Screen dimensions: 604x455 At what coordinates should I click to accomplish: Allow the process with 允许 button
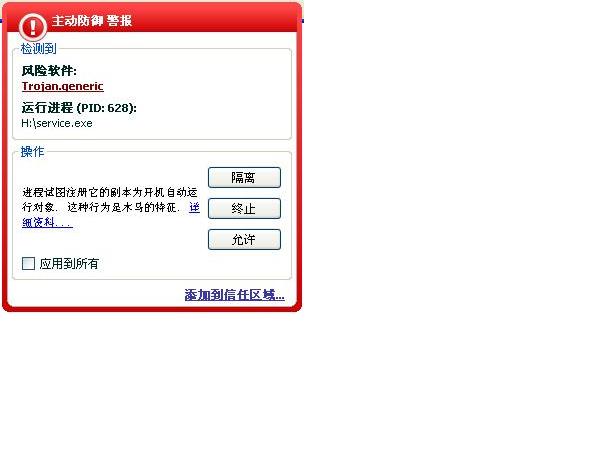pyautogui.click(x=244, y=240)
